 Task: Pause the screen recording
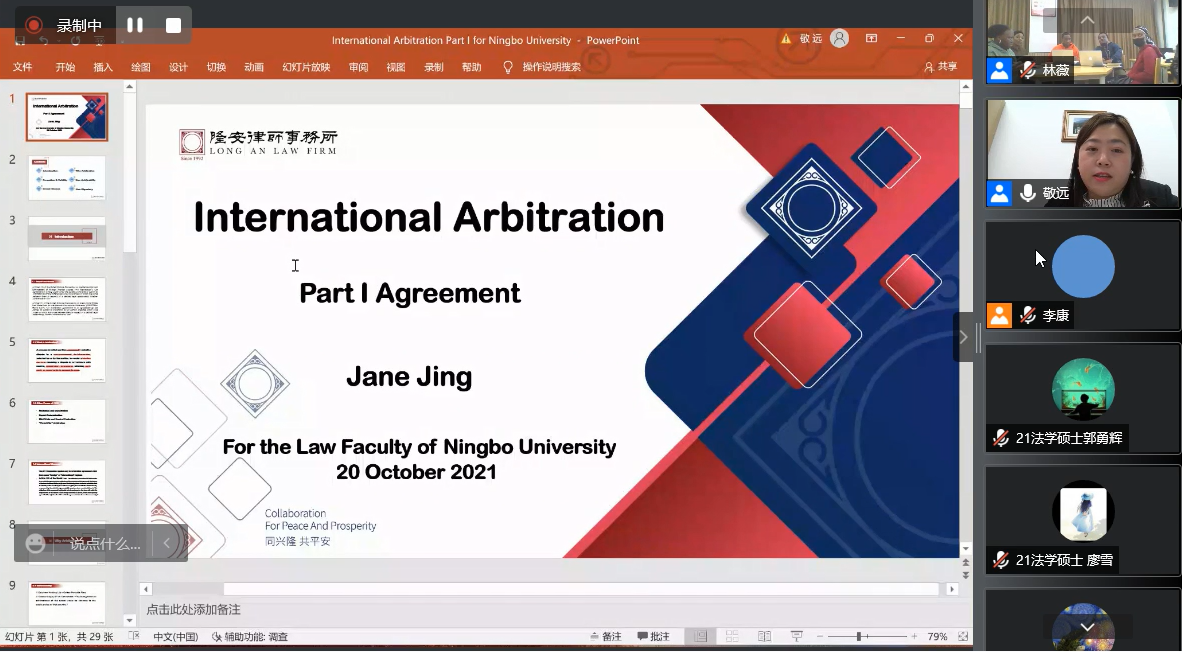135,25
